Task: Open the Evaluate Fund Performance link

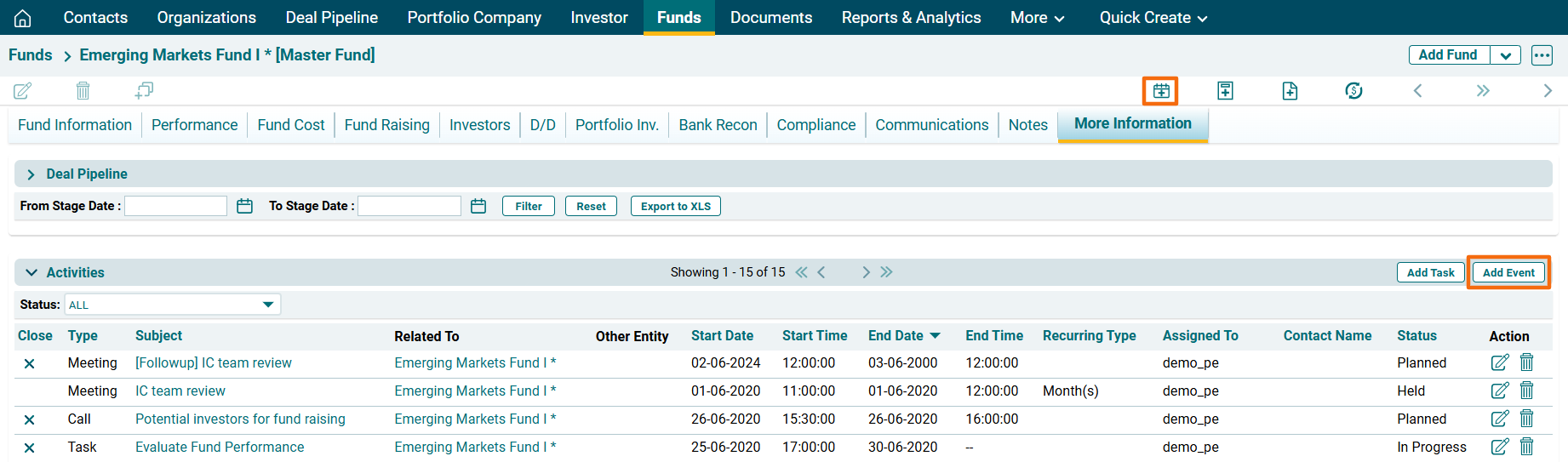Action: (220, 447)
